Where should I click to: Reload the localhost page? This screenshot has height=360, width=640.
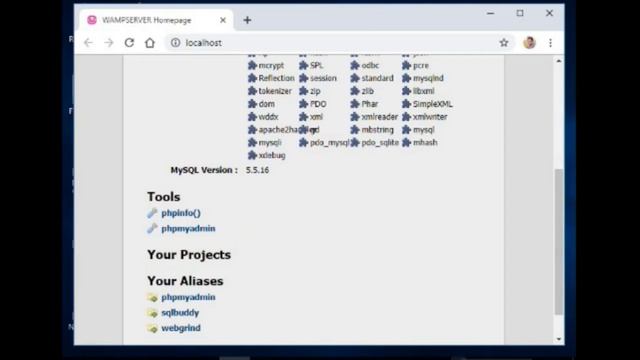(129, 43)
